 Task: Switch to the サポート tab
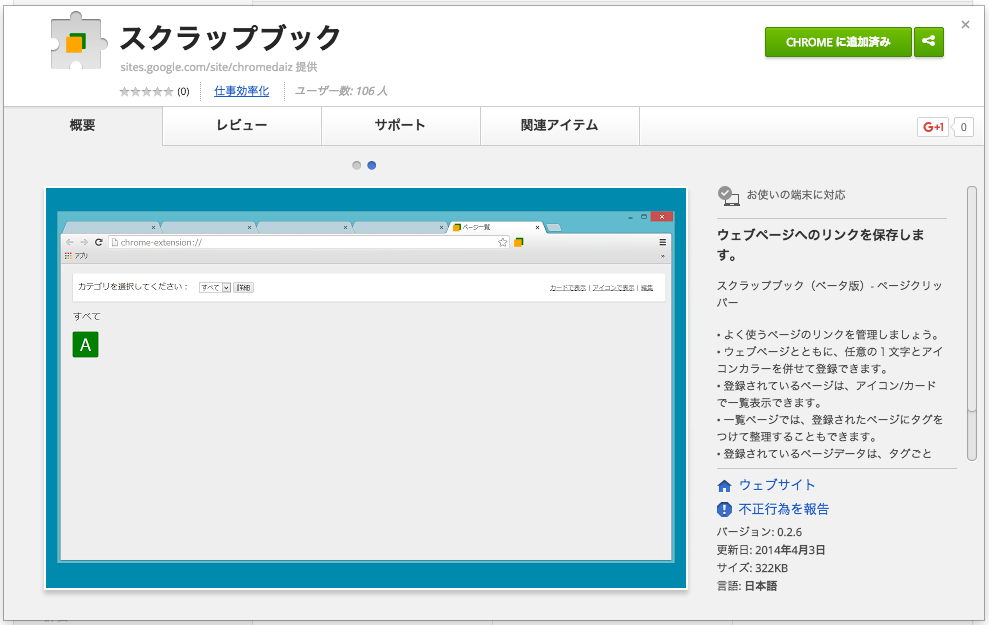tap(401, 126)
